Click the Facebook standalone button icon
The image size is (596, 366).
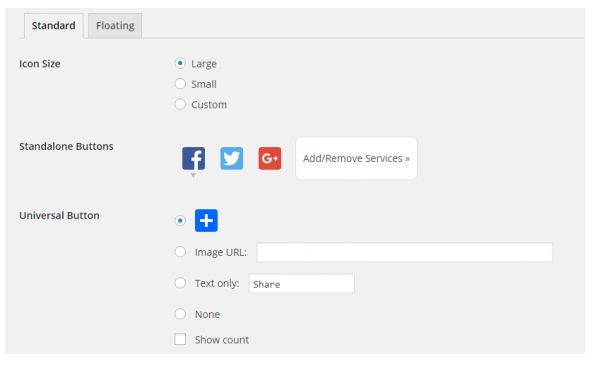[193, 158]
